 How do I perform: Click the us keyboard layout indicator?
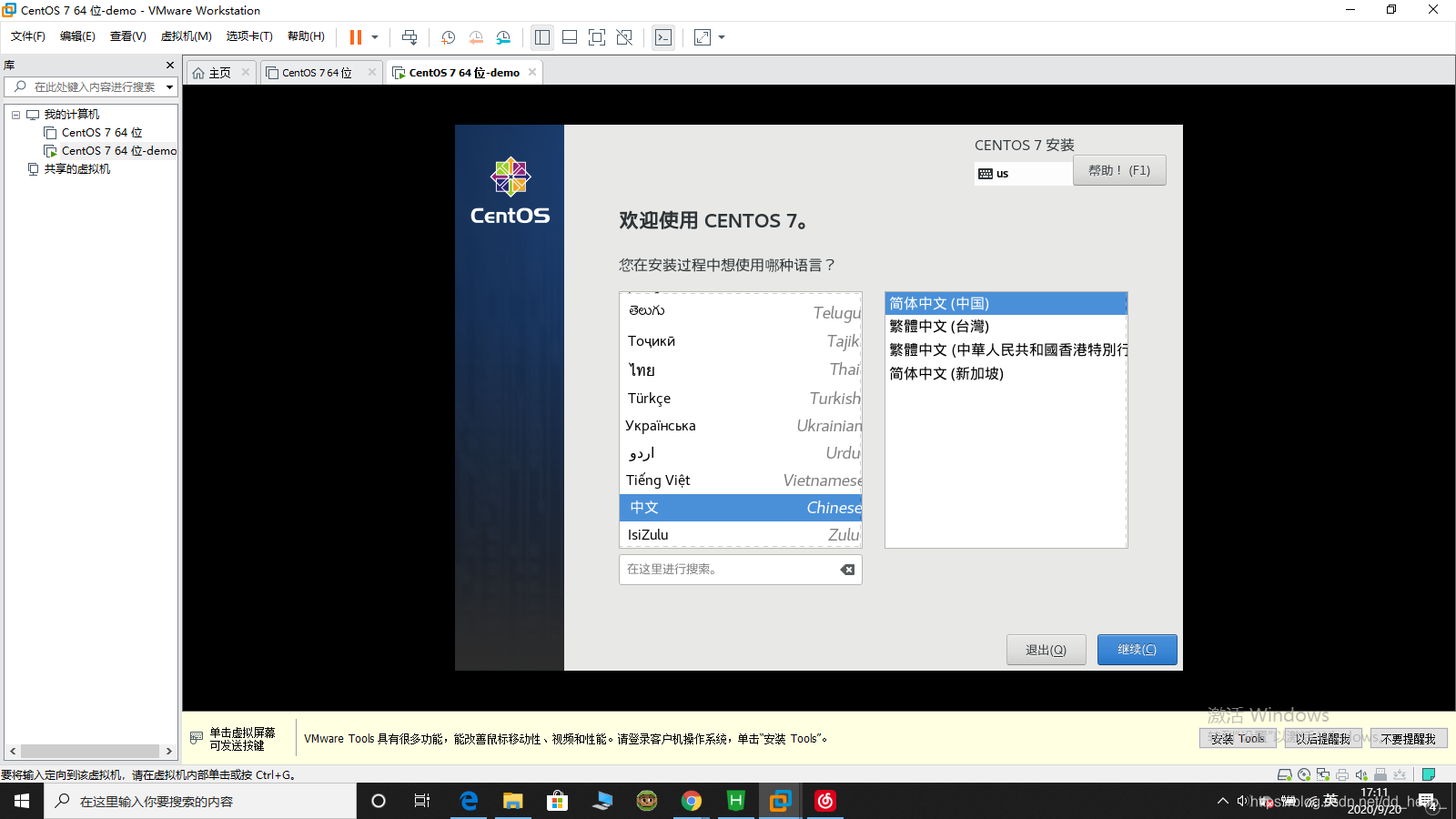click(1023, 174)
